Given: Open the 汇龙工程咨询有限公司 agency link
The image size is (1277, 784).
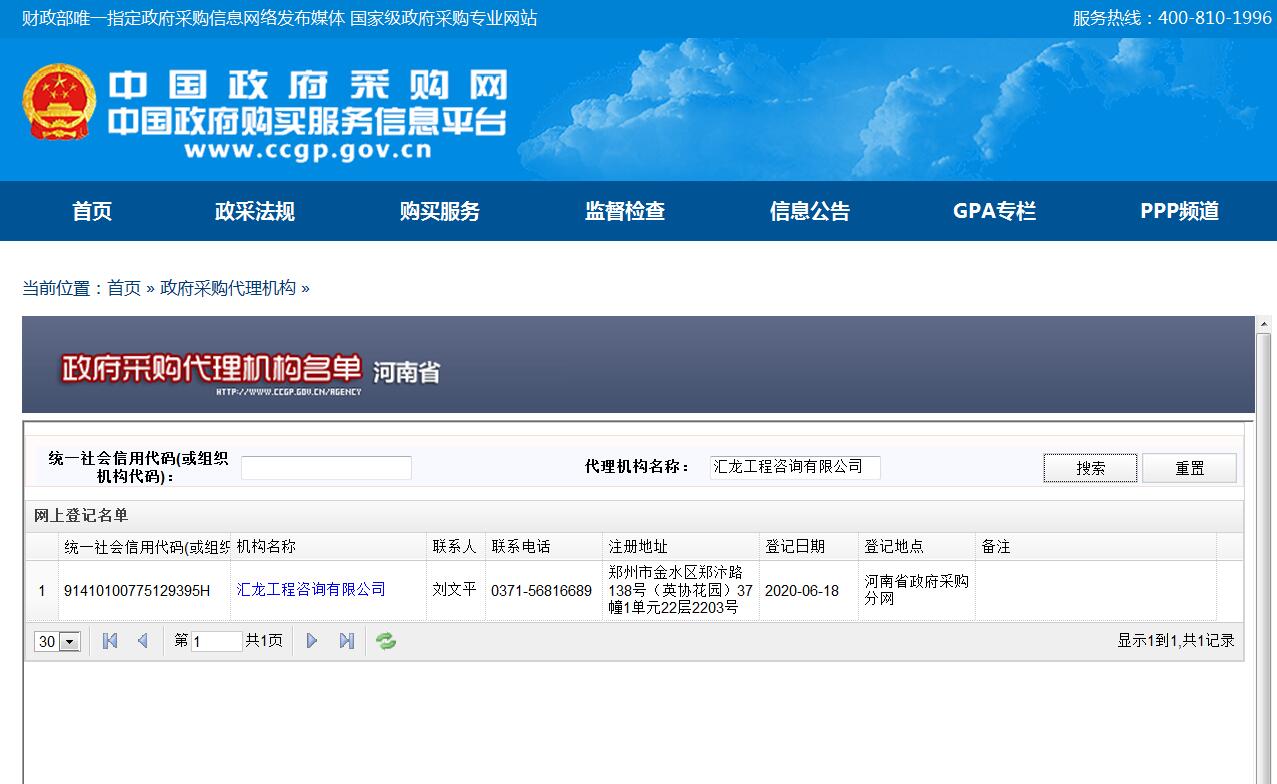Looking at the screenshot, I should [x=311, y=590].
